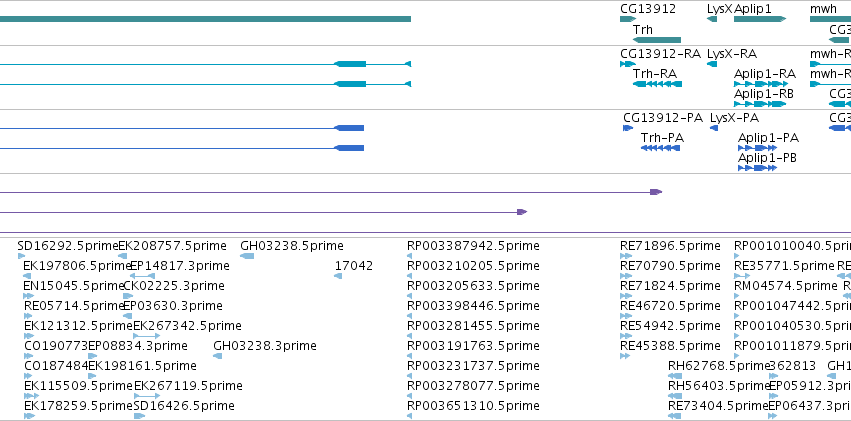Select the Trh gene arrow

[x=657, y=40]
